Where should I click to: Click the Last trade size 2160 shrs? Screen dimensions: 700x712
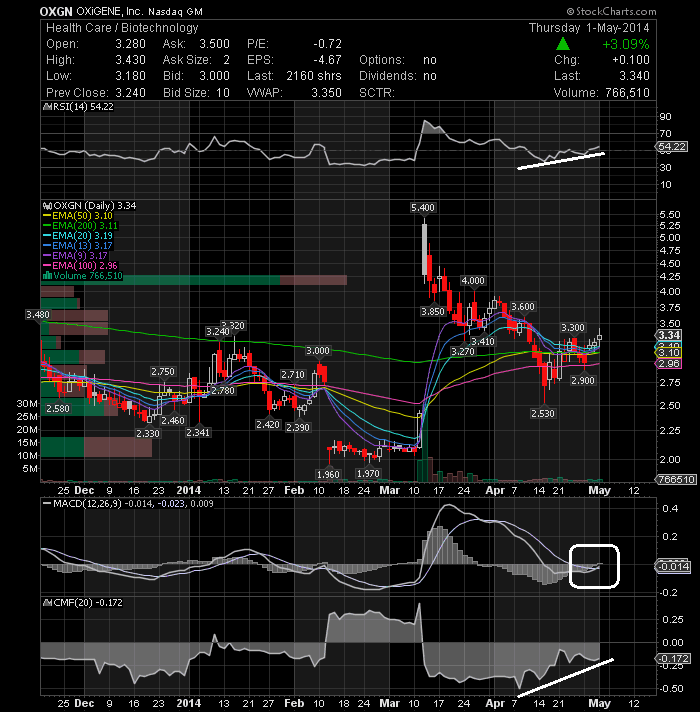pos(314,76)
